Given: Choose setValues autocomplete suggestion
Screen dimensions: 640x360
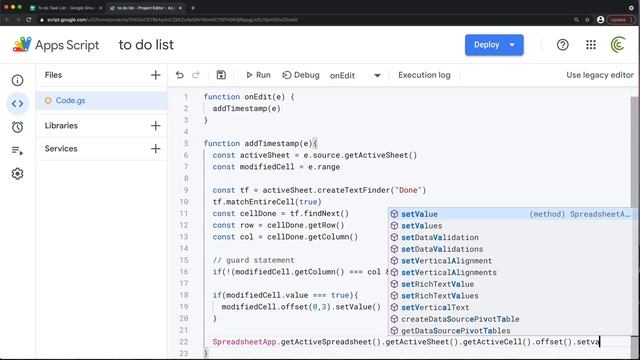Looking at the screenshot, I should click(512, 226).
